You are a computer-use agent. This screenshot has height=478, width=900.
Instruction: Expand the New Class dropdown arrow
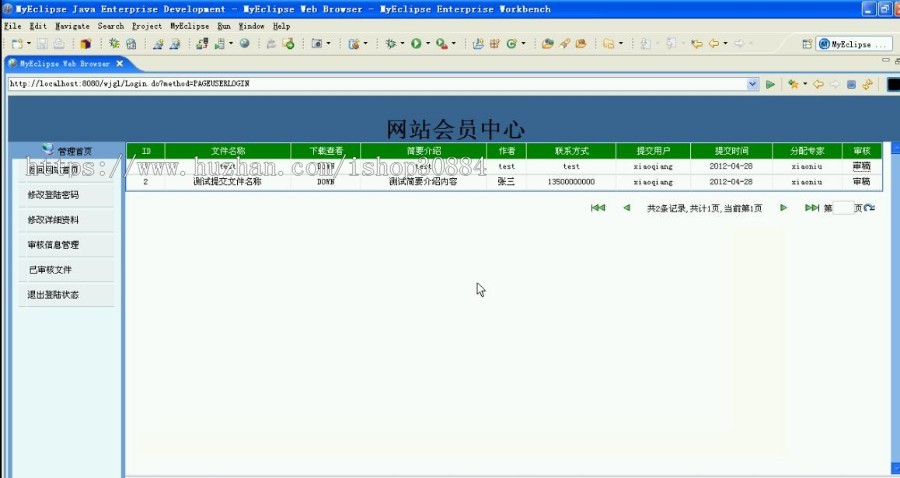[x=523, y=44]
